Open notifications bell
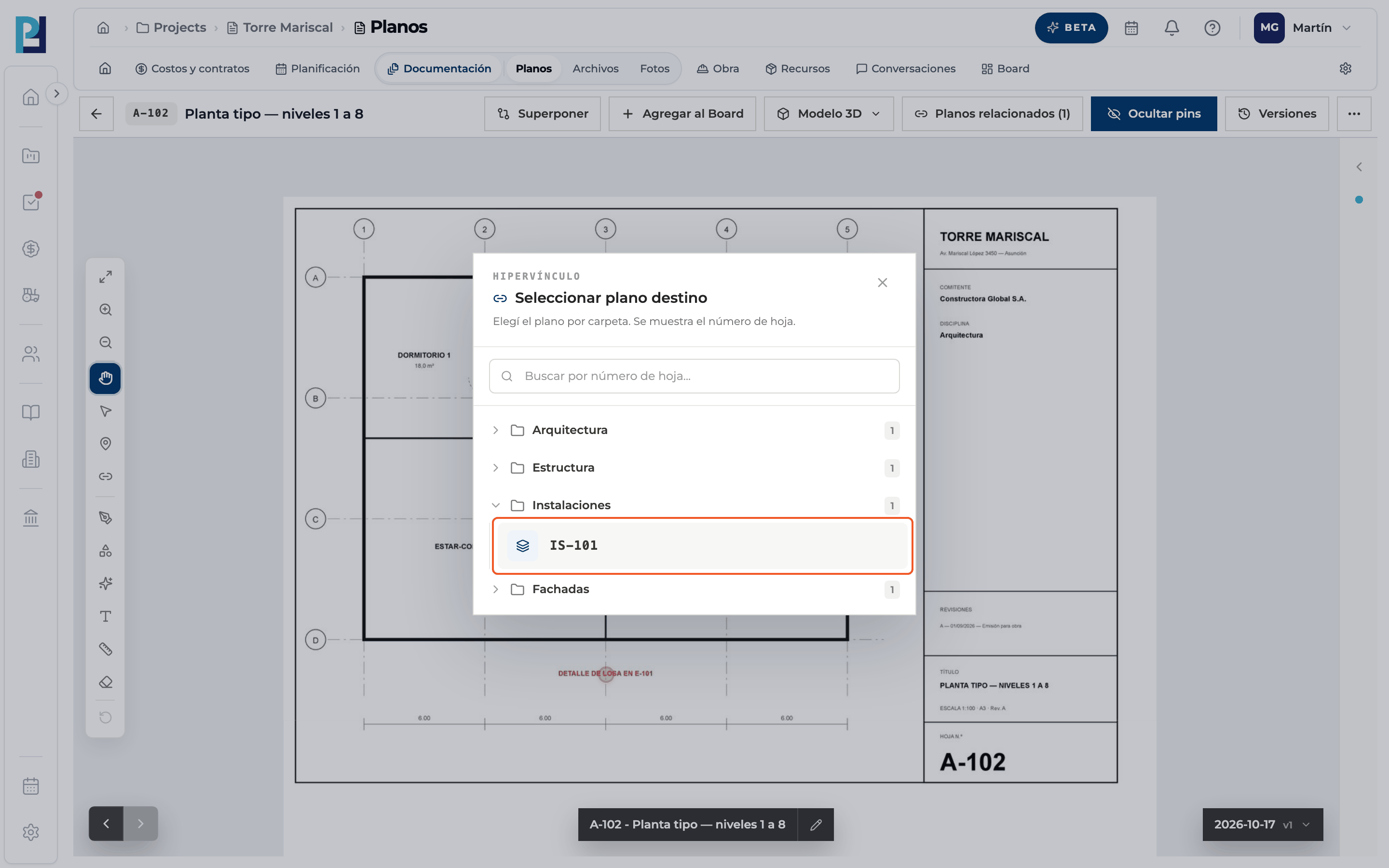The height and width of the screenshot is (868, 1389). [1171, 27]
